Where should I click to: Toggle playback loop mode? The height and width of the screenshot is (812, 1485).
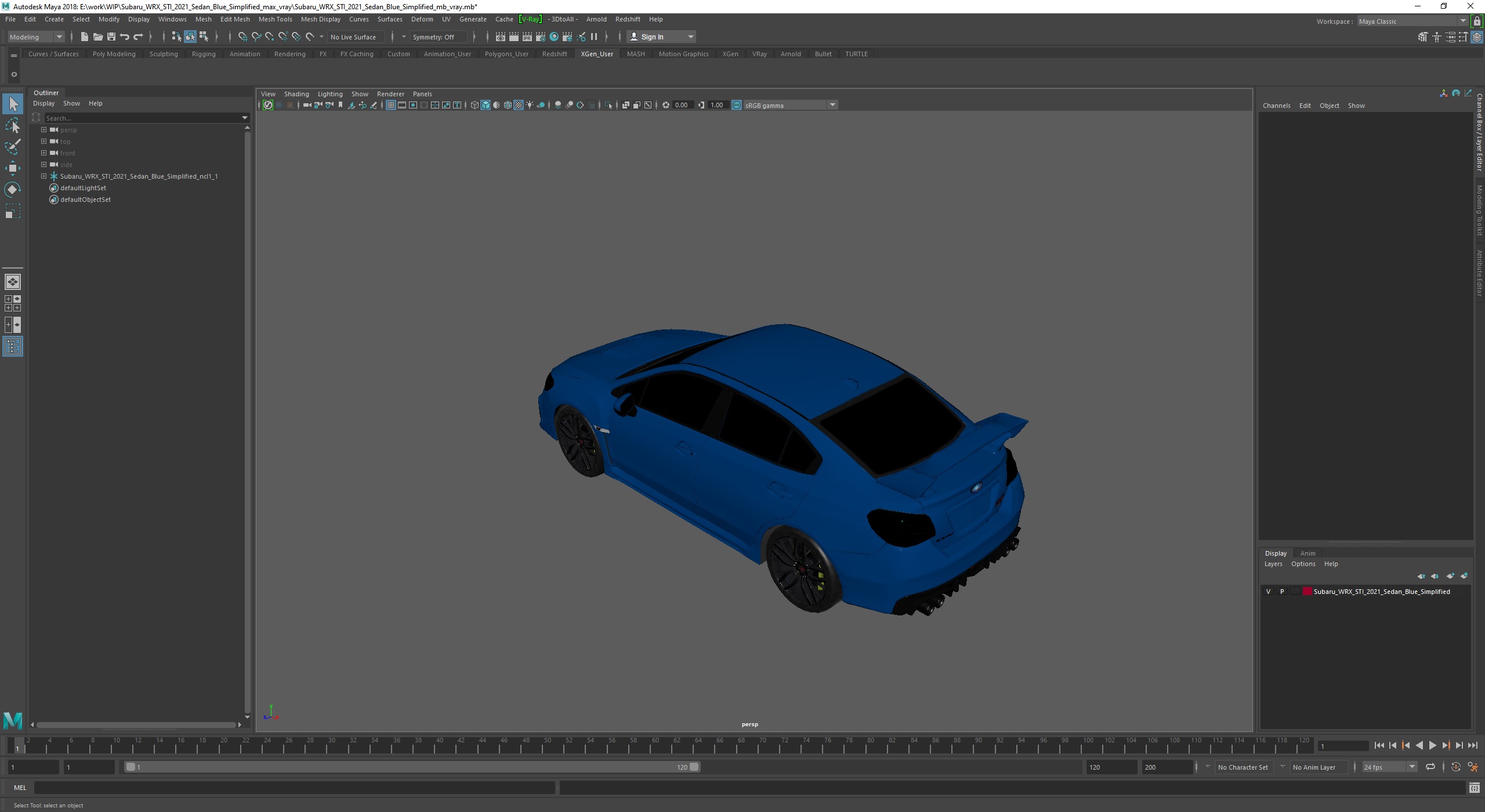click(1430, 767)
